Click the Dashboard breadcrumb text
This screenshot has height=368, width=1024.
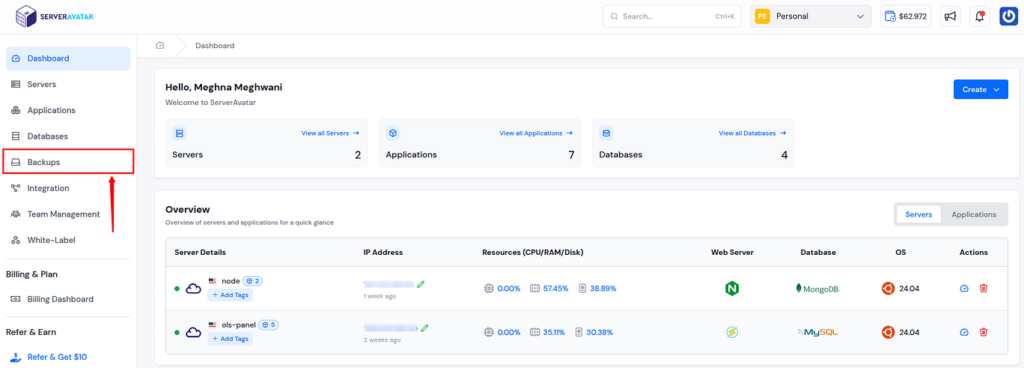tap(215, 46)
